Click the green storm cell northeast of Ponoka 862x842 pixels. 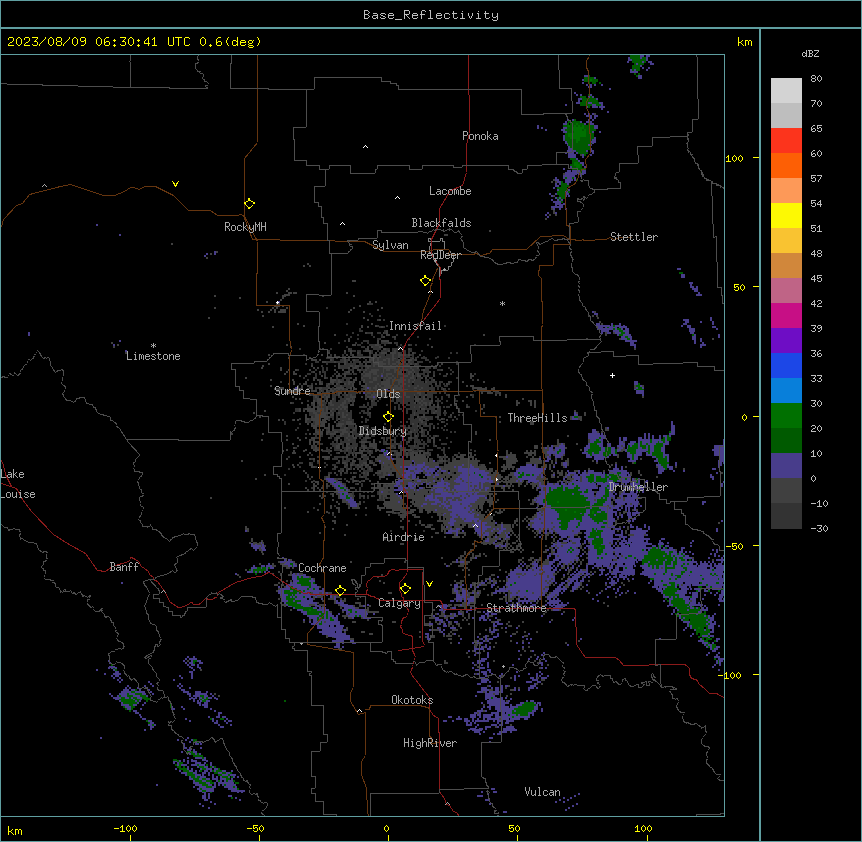click(x=578, y=136)
